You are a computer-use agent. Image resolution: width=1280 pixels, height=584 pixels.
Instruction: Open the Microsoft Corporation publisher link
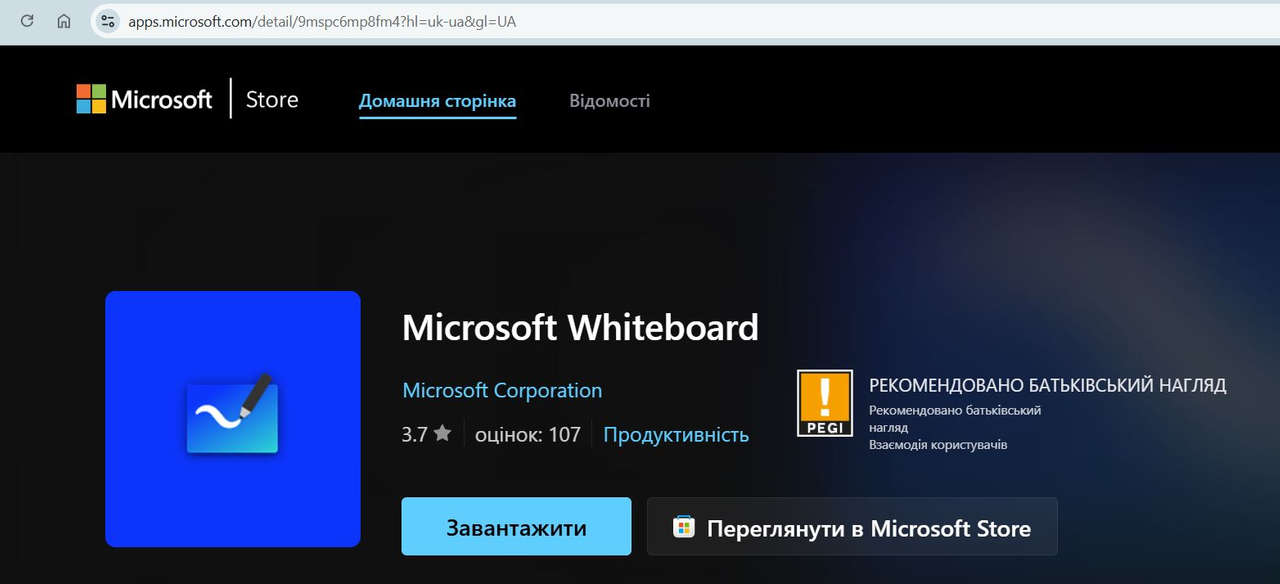[x=502, y=390]
